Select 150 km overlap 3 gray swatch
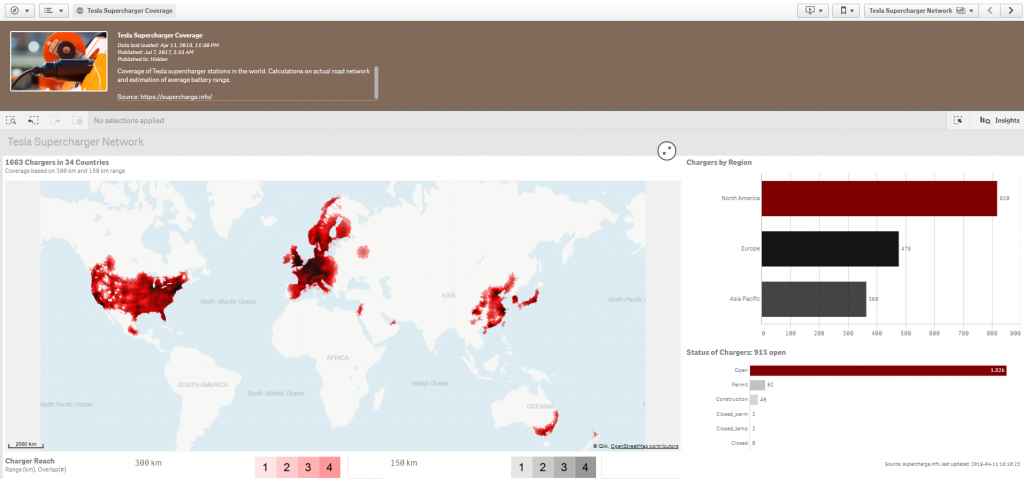The image size is (1024, 479). tap(564, 467)
